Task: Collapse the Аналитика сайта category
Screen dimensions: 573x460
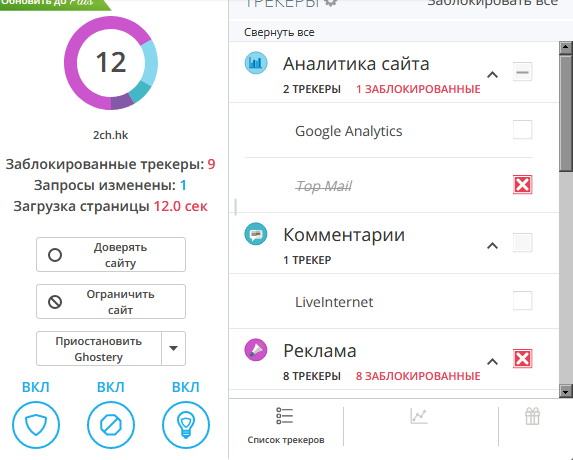Action: (493, 75)
